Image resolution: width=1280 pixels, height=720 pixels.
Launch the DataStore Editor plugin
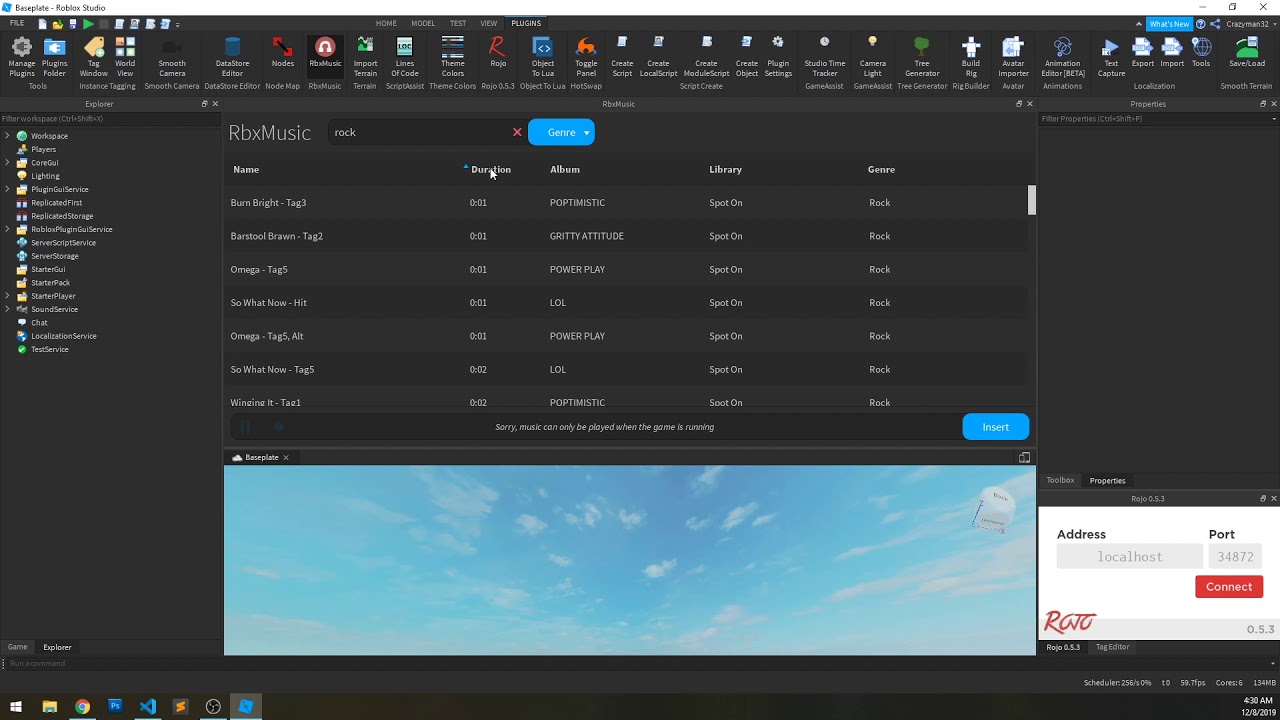coord(232,58)
